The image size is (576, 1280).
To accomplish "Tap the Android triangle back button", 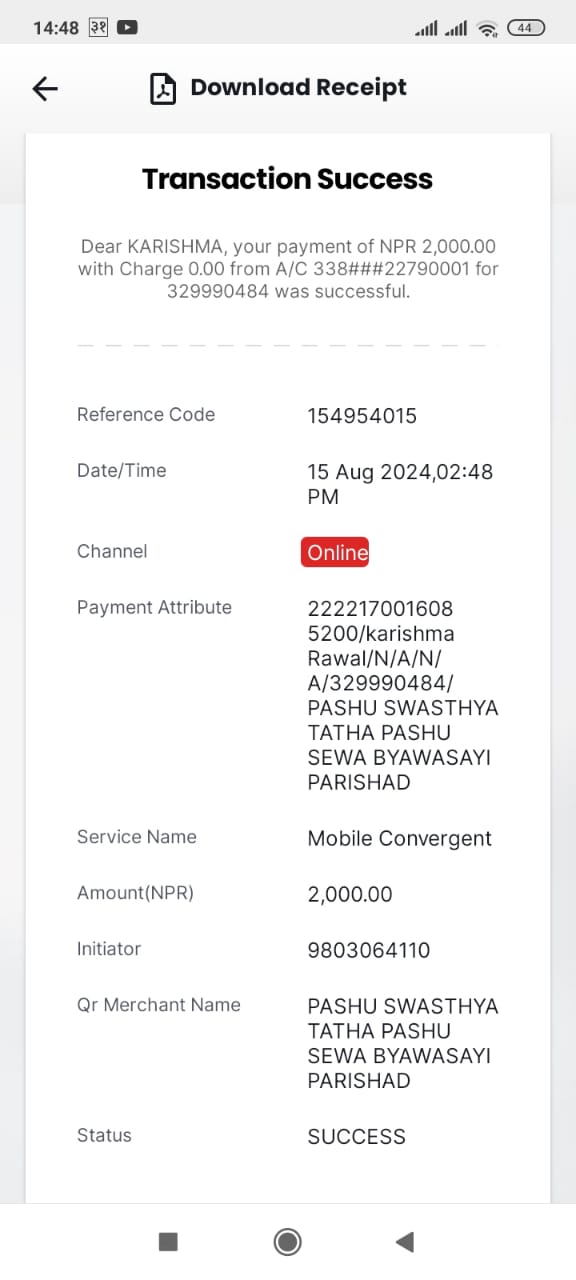I will pos(405,1241).
